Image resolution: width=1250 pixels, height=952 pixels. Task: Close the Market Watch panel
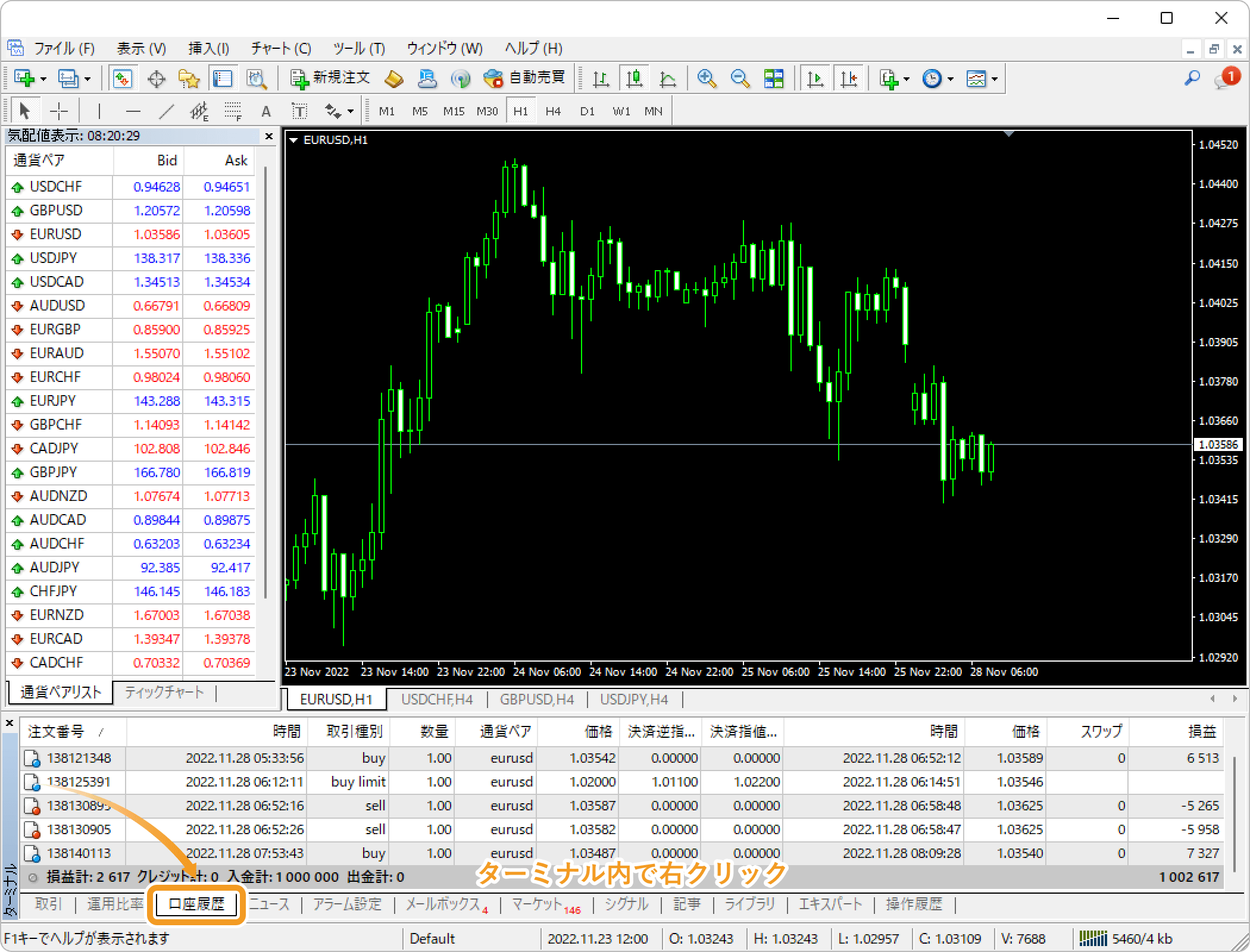[x=269, y=136]
